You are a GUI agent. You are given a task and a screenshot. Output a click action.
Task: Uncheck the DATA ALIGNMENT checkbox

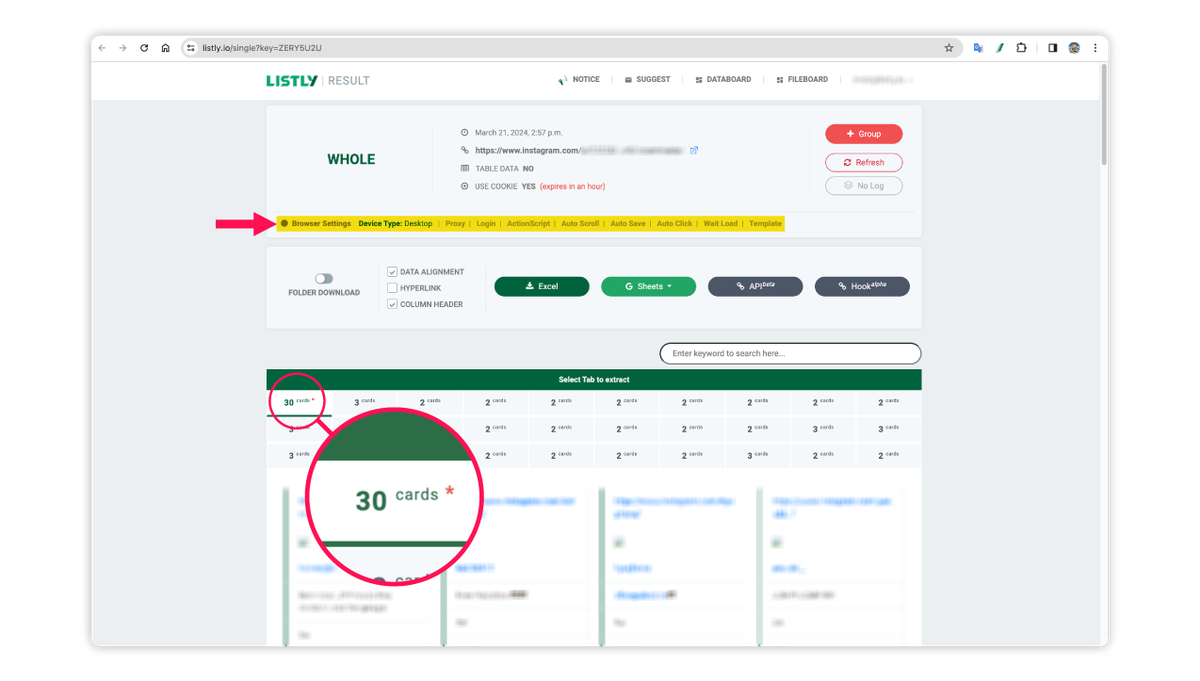[392, 272]
